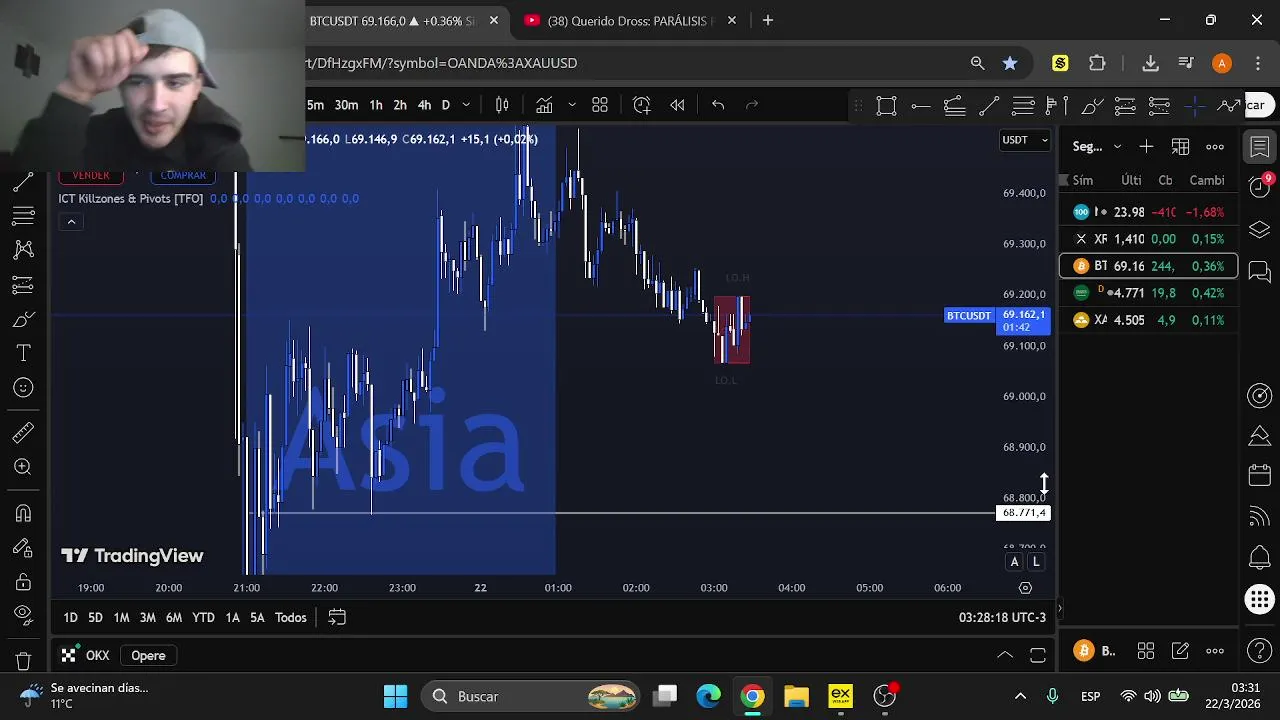The height and width of the screenshot is (720, 1280).
Task: Open the economic Calendar icon
Action: point(1260,475)
